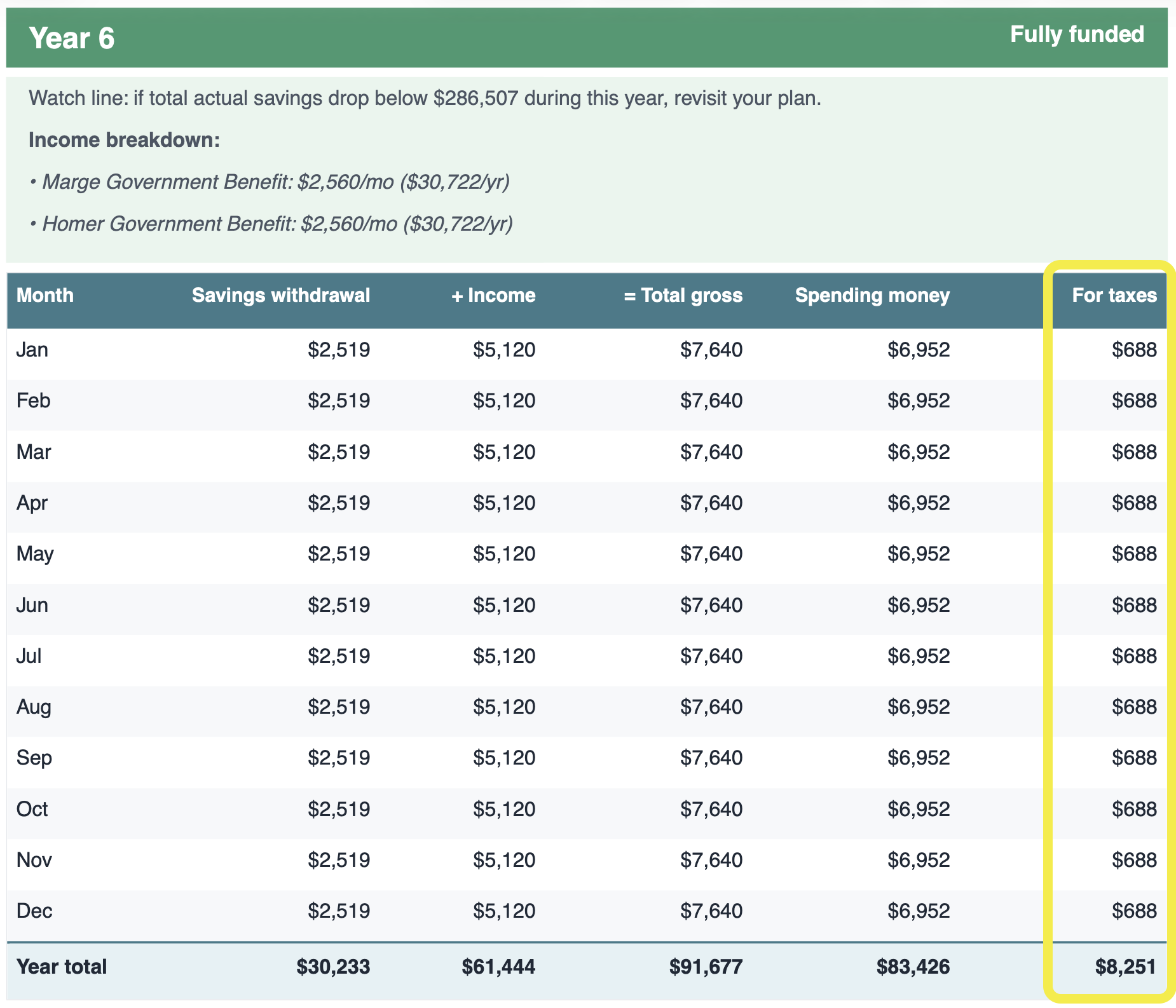Image resolution: width=1176 pixels, height=1008 pixels.
Task: Click Oct for taxes $688
Action: point(1135,809)
